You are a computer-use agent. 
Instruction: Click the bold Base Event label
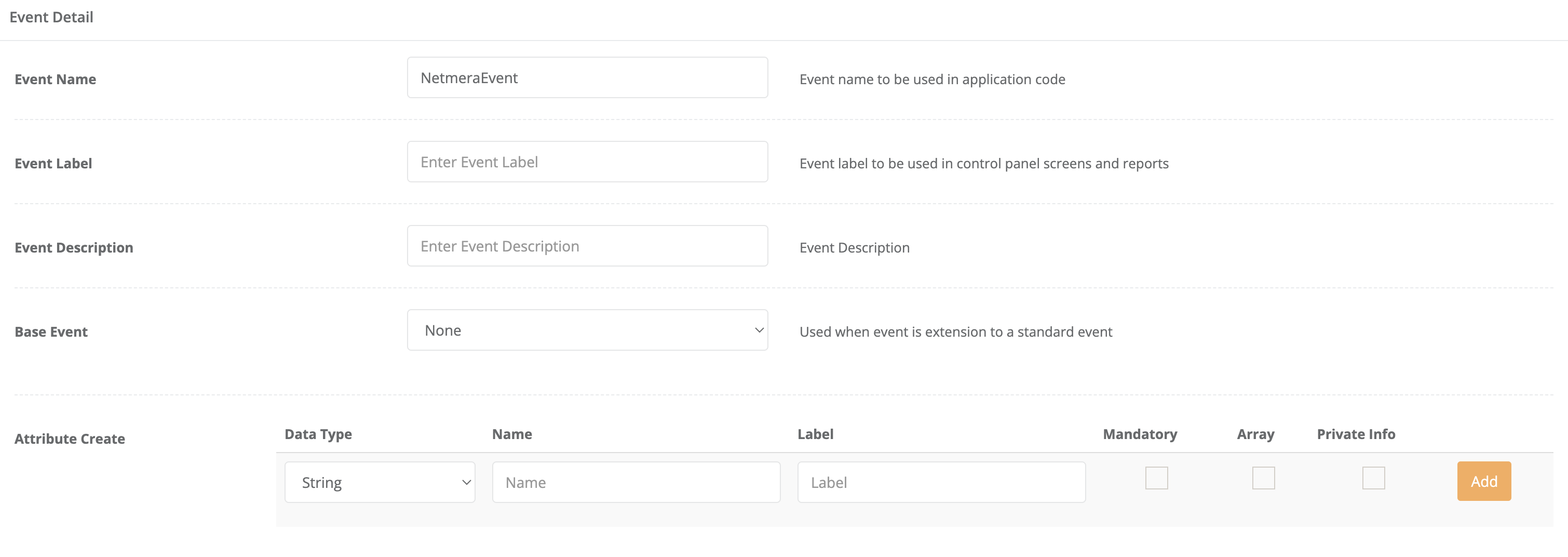click(x=51, y=332)
